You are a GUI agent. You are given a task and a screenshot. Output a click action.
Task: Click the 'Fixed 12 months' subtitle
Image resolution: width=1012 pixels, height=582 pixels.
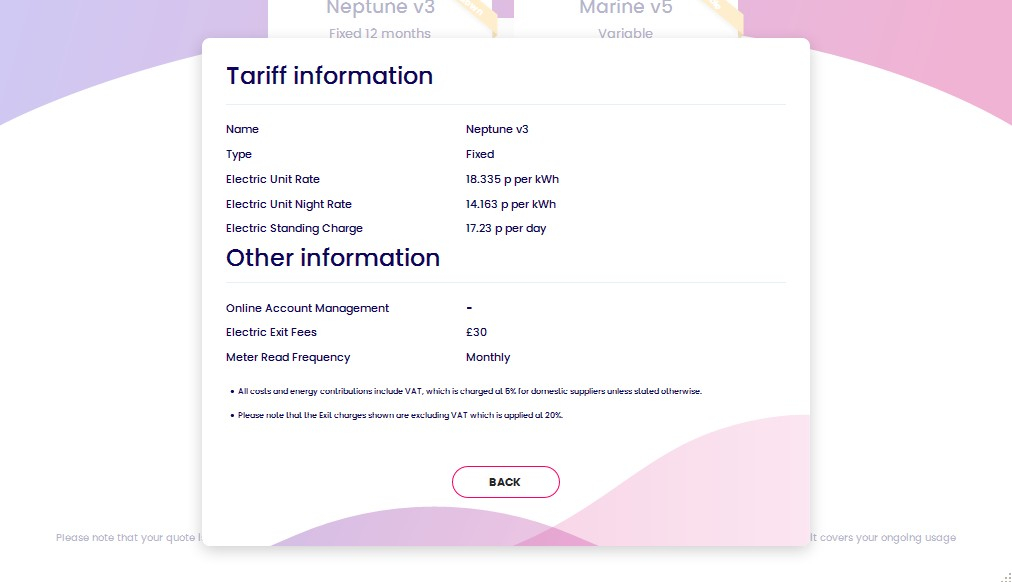tap(380, 33)
